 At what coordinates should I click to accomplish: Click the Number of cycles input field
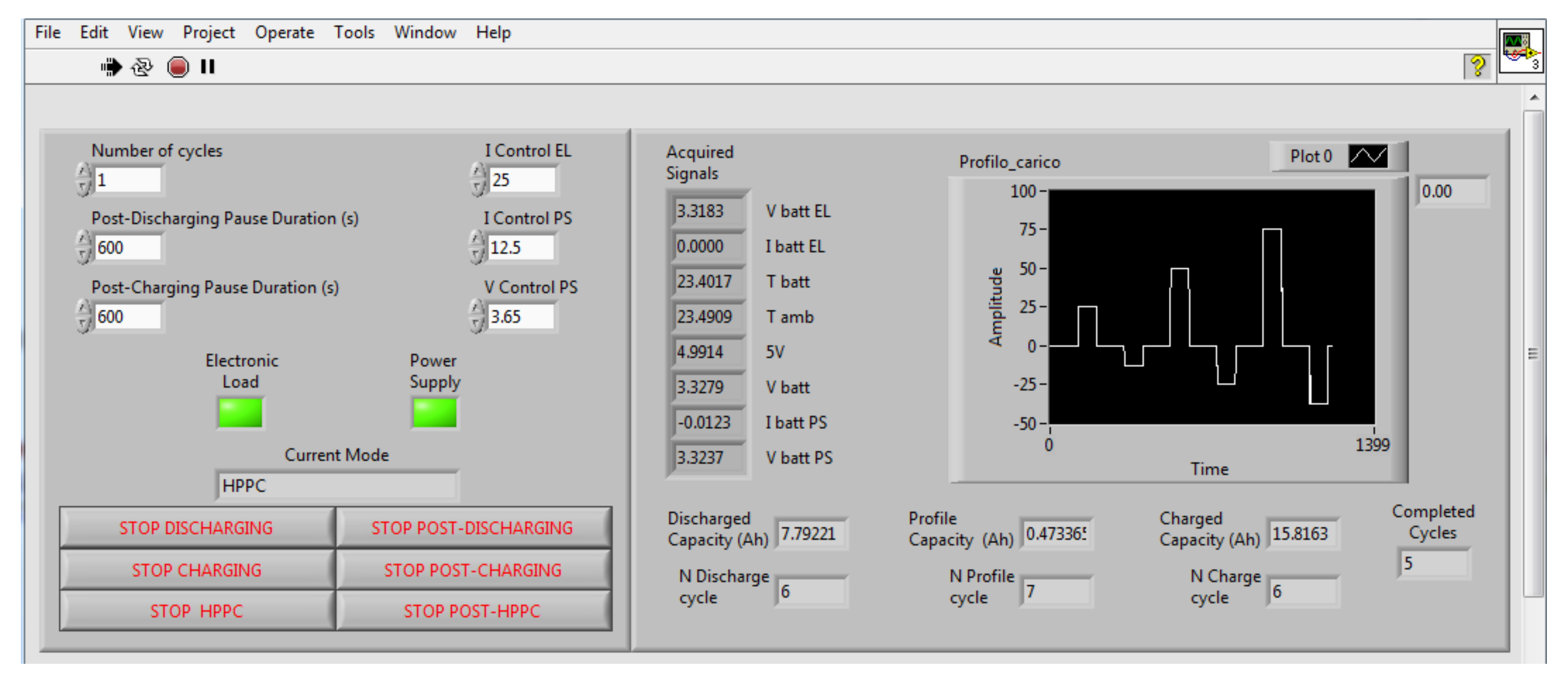(128, 180)
